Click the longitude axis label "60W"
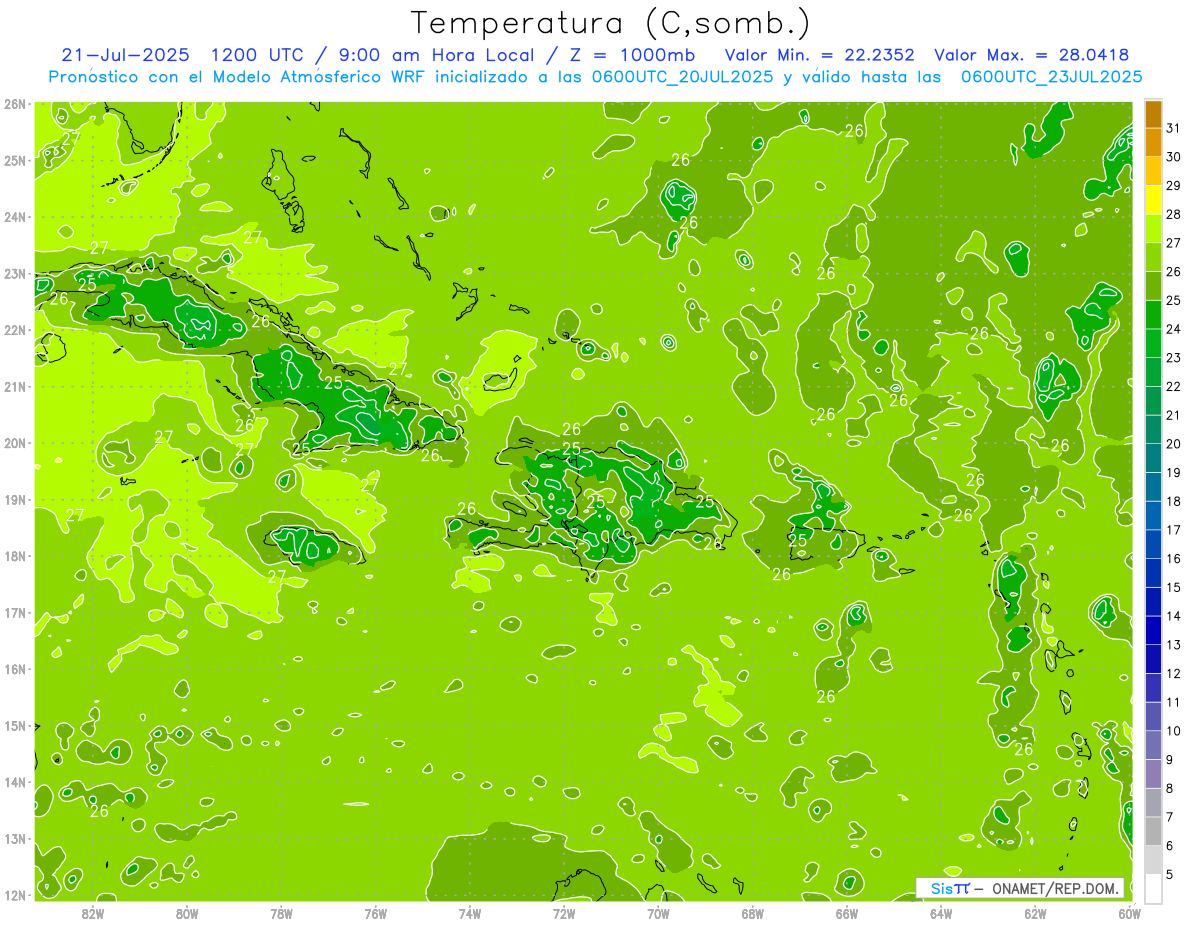Image resolution: width=1200 pixels, height=927 pixels. coord(1129,913)
